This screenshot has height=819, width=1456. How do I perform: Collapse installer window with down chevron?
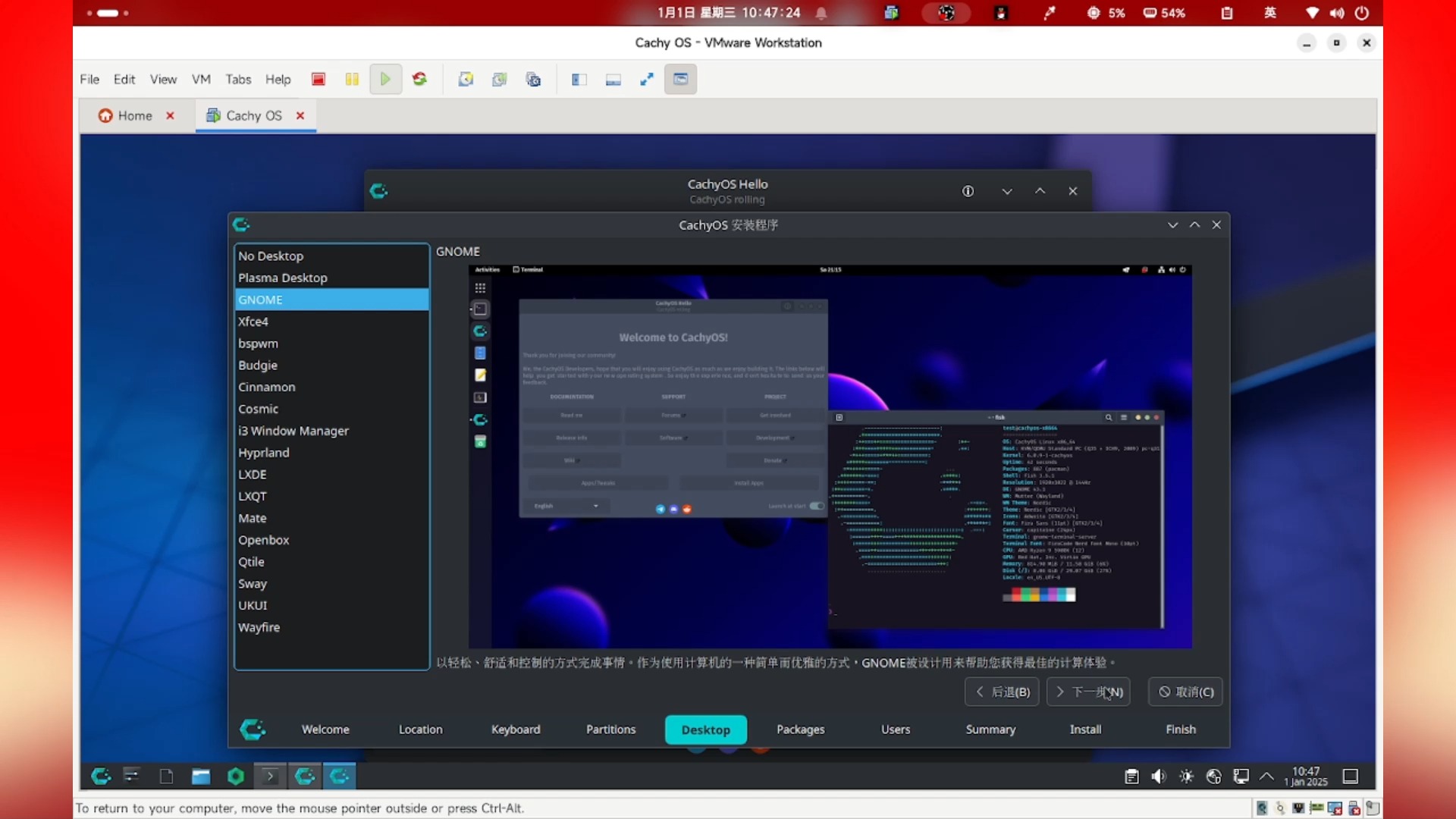pos(1173,225)
